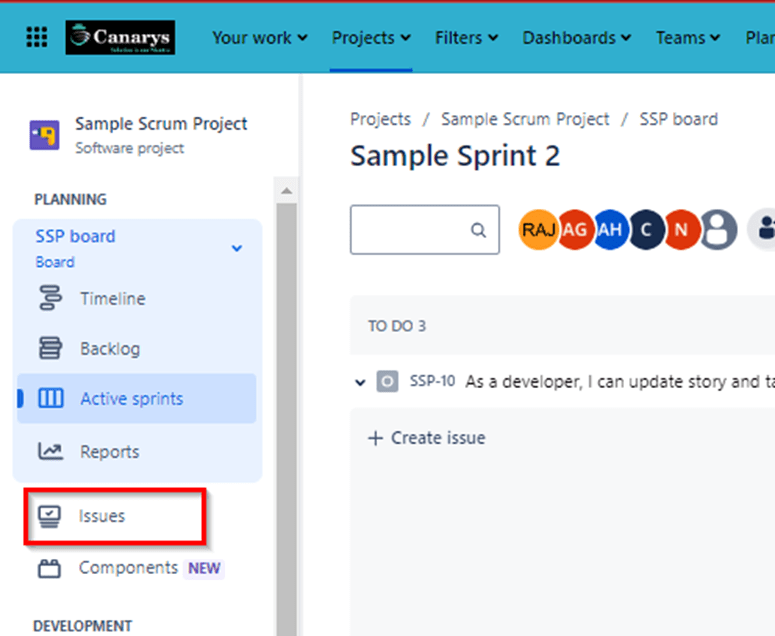Viewport: 775px width, 636px height.
Task: Click the Canarys logo
Action: click(x=120, y=37)
